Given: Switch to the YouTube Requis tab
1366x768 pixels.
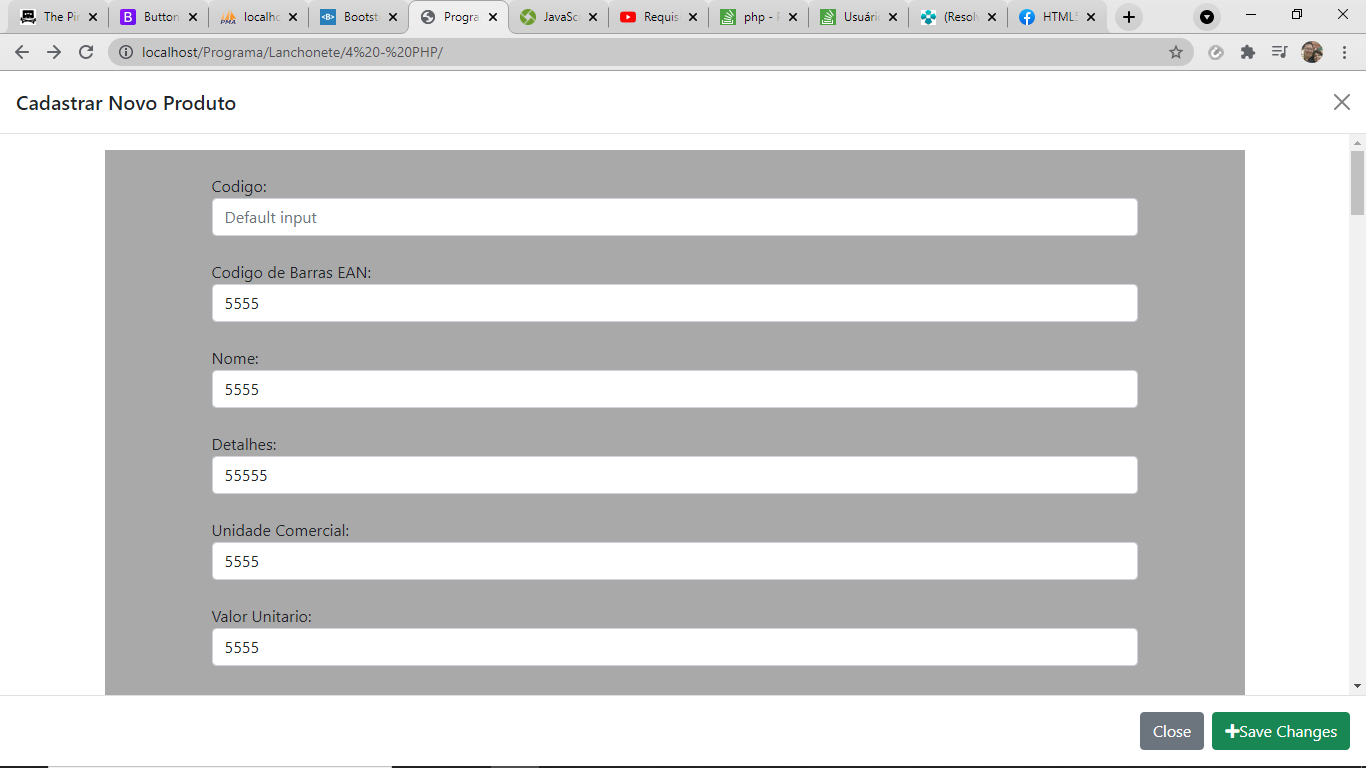Looking at the screenshot, I should (658, 17).
